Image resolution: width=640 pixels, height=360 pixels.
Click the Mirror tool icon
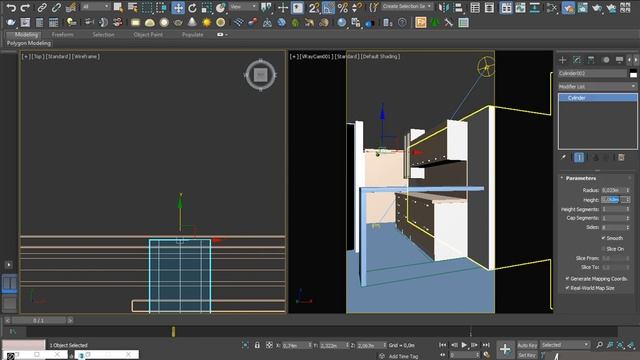pyautogui.click(x=443, y=7)
